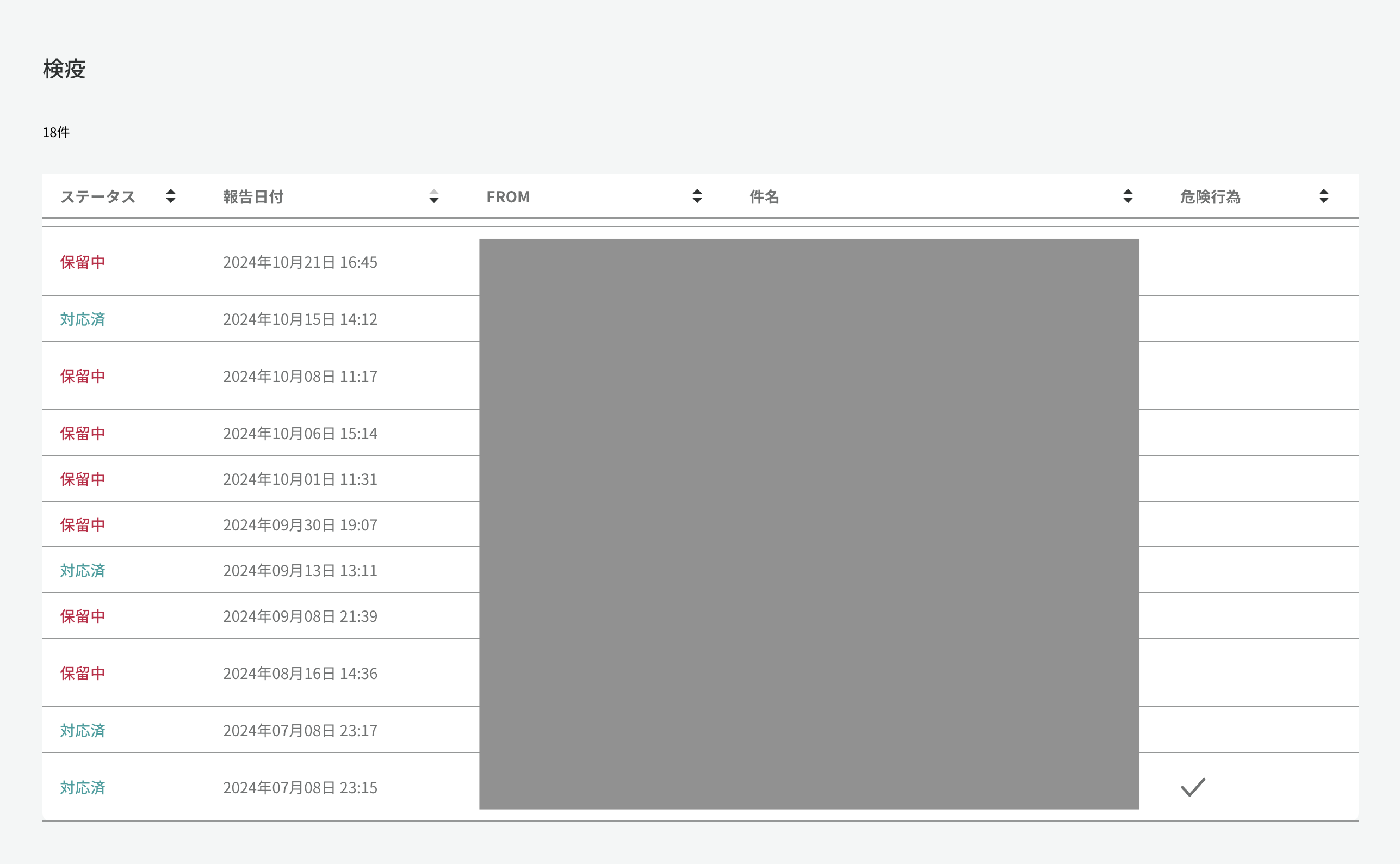Click the 18件 result count
Viewport: 1400px width, 864px height.
click(x=56, y=132)
